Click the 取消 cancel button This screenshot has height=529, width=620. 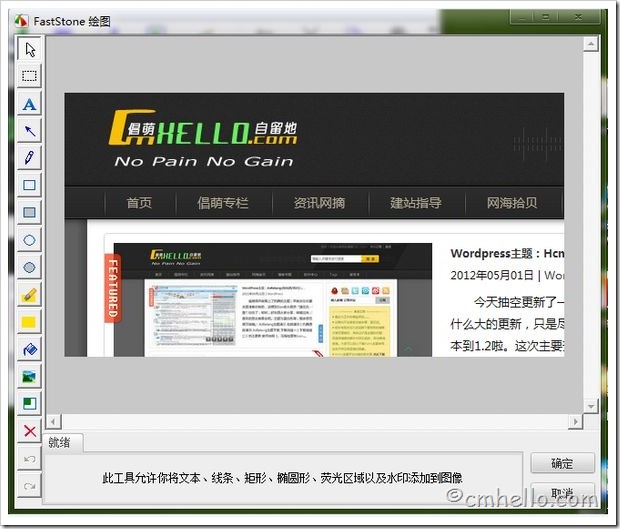click(x=562, y=493)
